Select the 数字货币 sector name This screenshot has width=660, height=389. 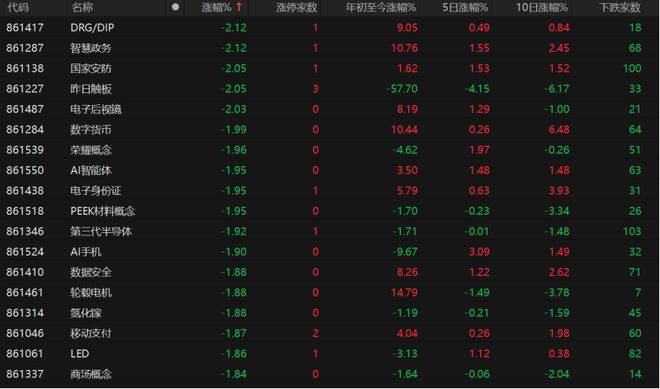[91, 129]
